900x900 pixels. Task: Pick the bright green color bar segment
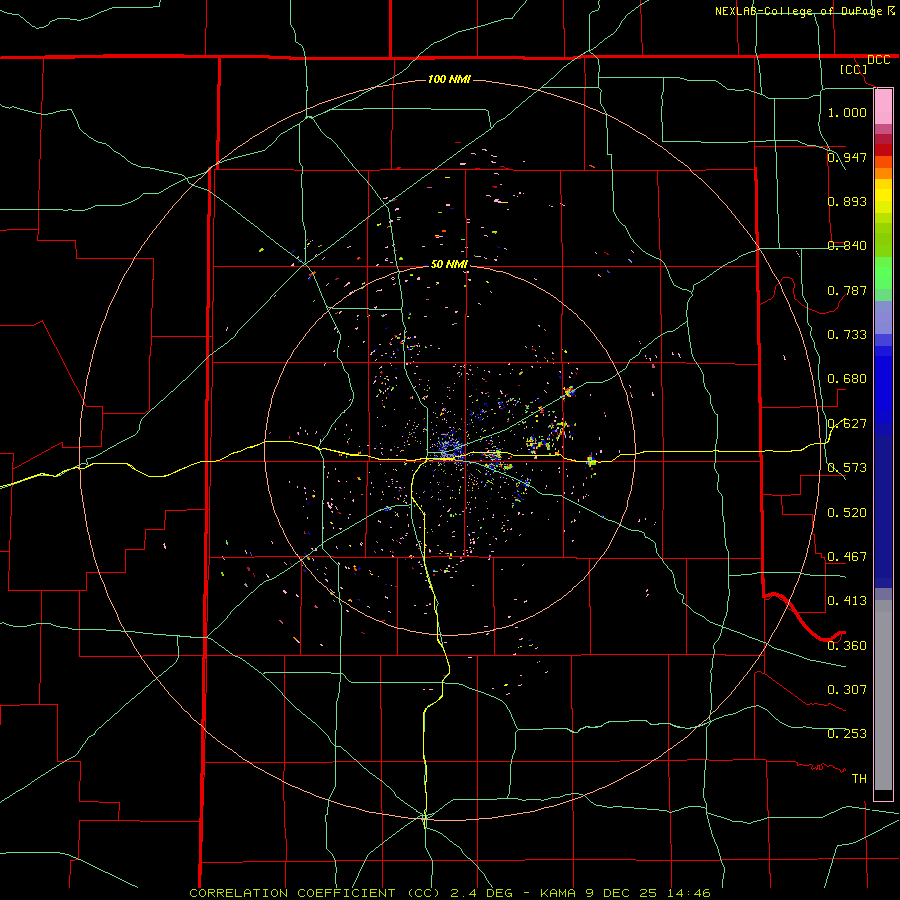pos(883,273)
